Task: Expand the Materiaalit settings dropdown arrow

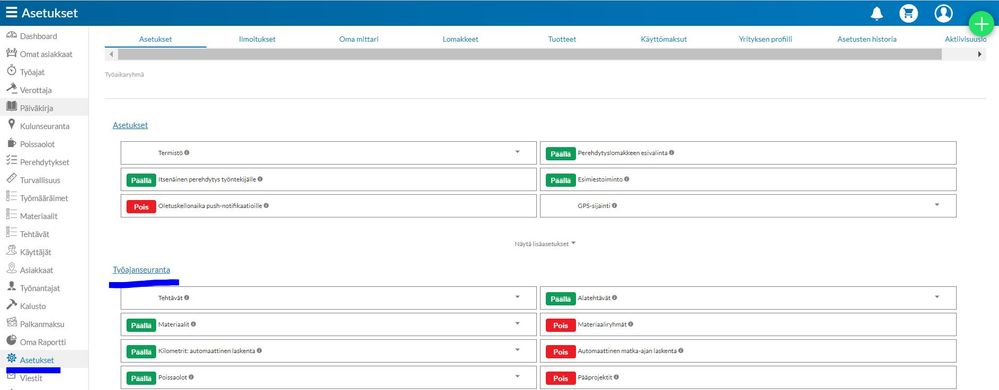Action: tap(517, 323)
